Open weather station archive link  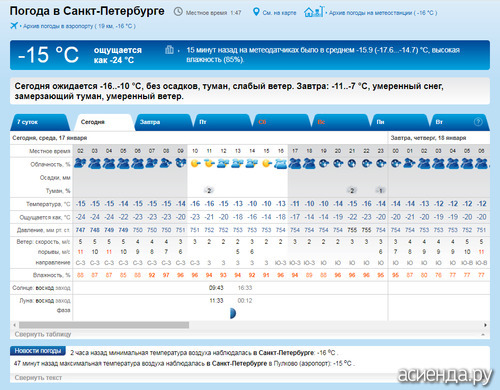[383, 13]
